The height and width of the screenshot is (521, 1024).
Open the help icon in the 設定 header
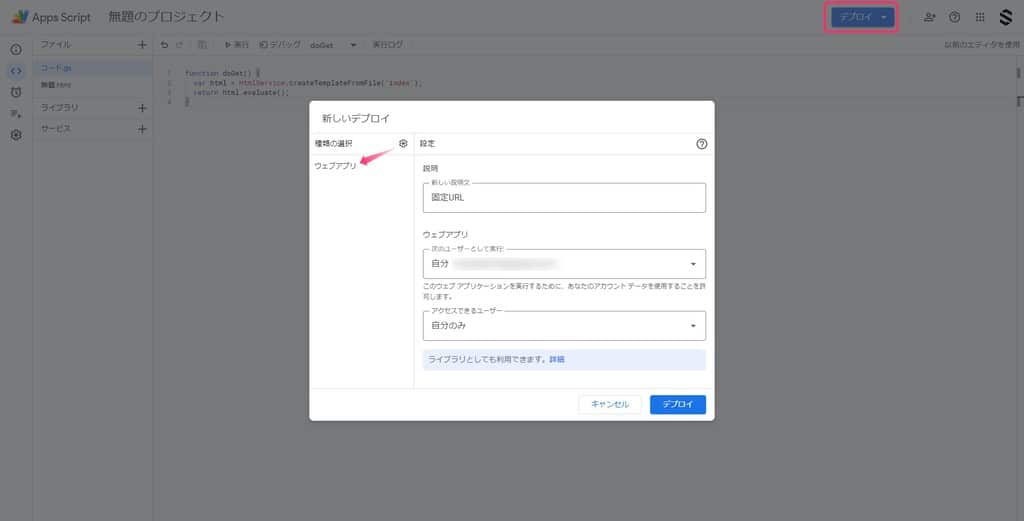701,144
